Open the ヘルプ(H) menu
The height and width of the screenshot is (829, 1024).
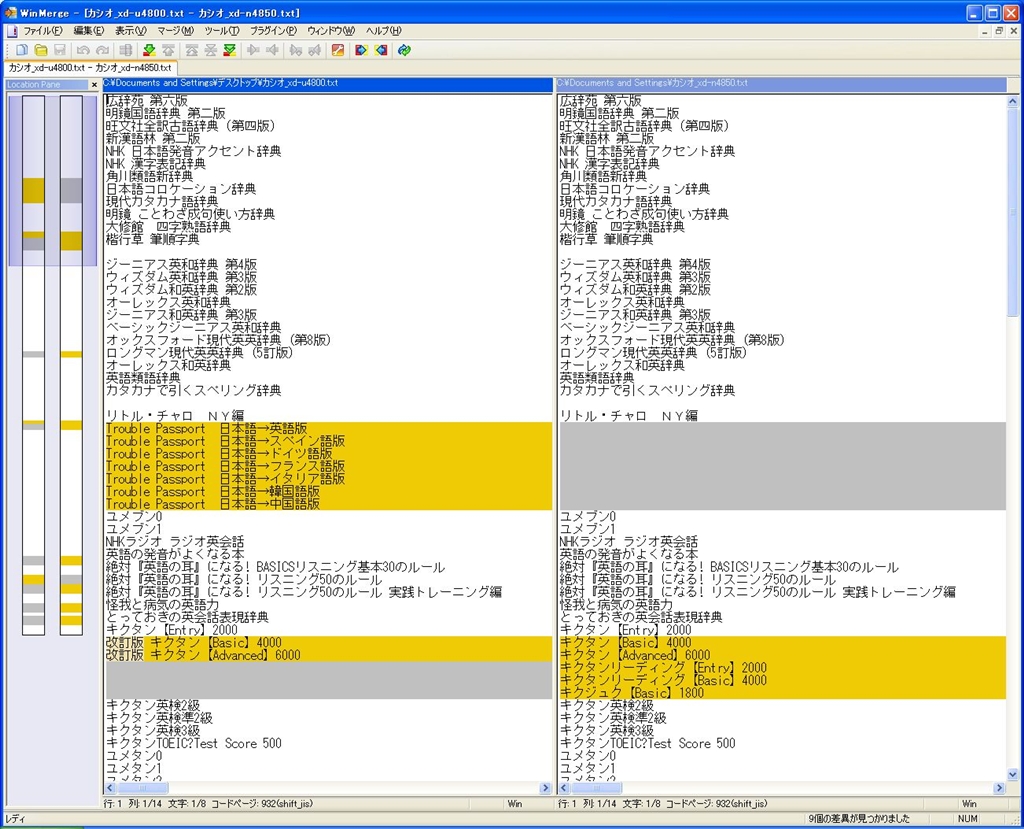click(x=383, y=31)
